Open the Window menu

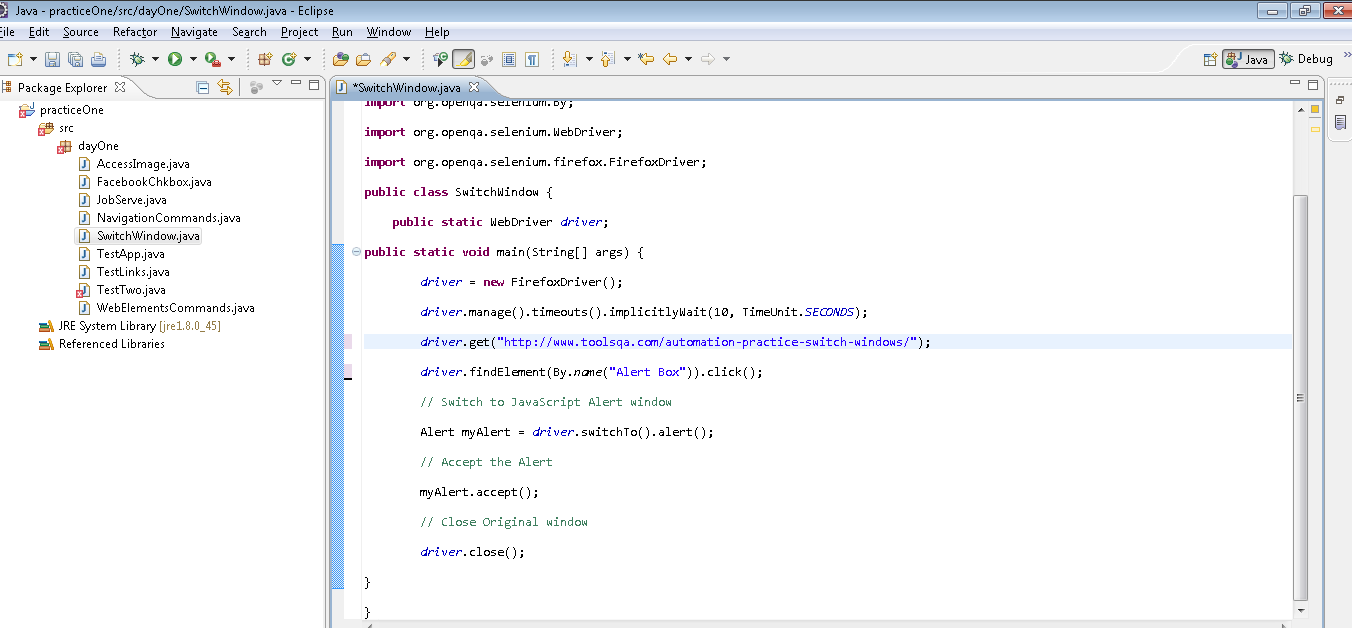pos(388,32)
